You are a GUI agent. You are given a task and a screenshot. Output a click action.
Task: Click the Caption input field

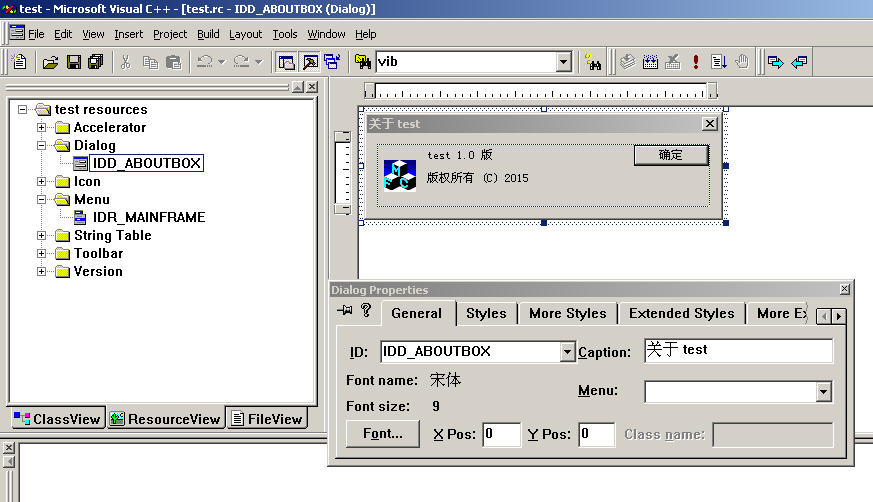click(738, 350)
